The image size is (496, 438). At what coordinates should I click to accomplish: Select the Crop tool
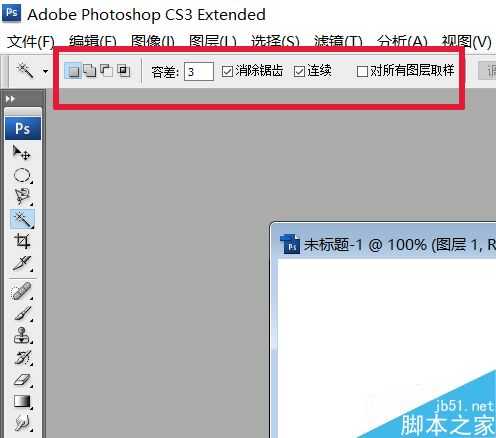[22, 241]
